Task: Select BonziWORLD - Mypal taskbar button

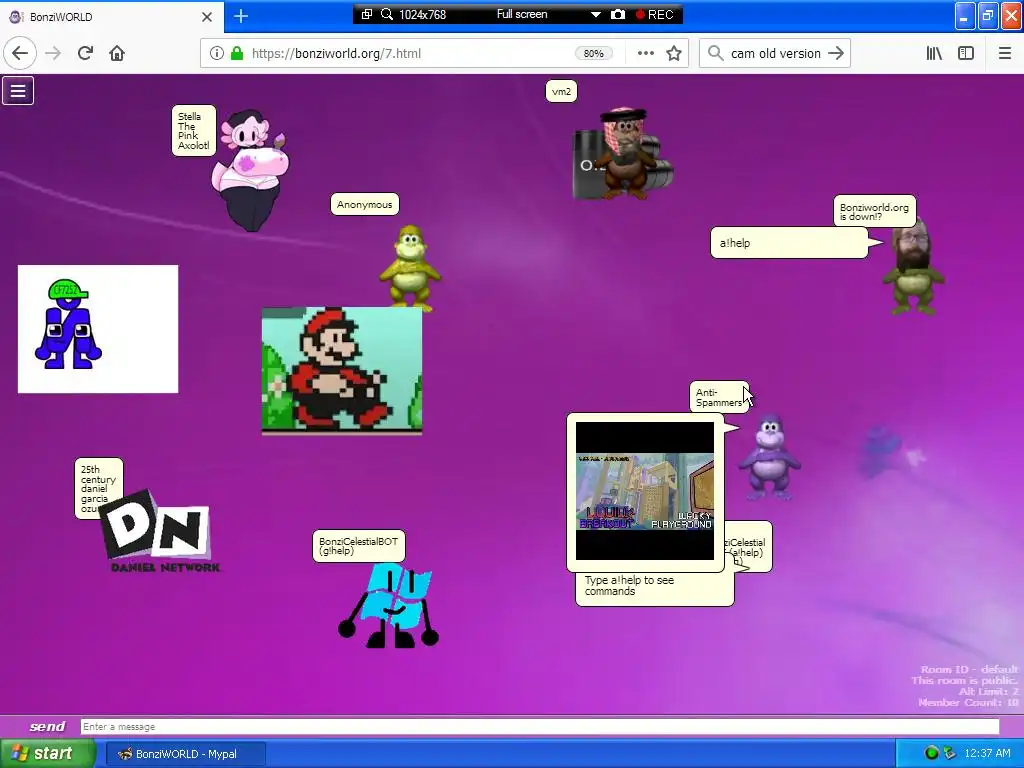Action: point(186,754)
